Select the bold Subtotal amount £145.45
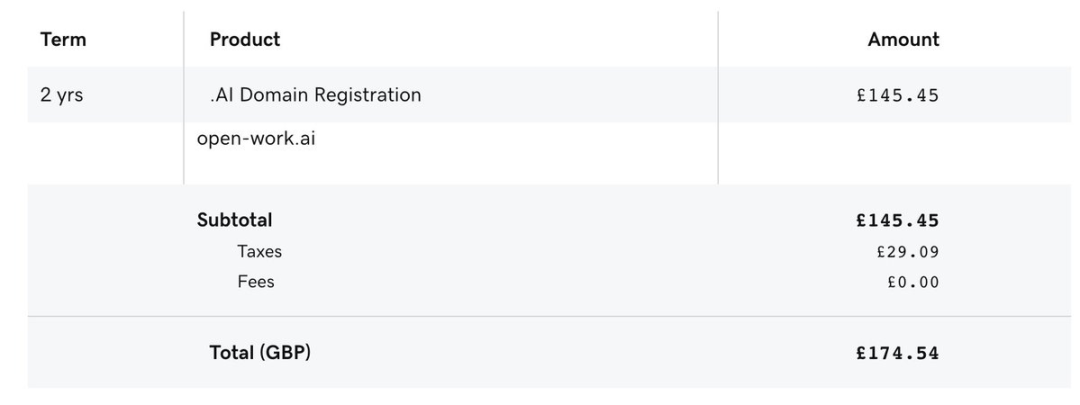1080x405 pixels. pos(897,221)
